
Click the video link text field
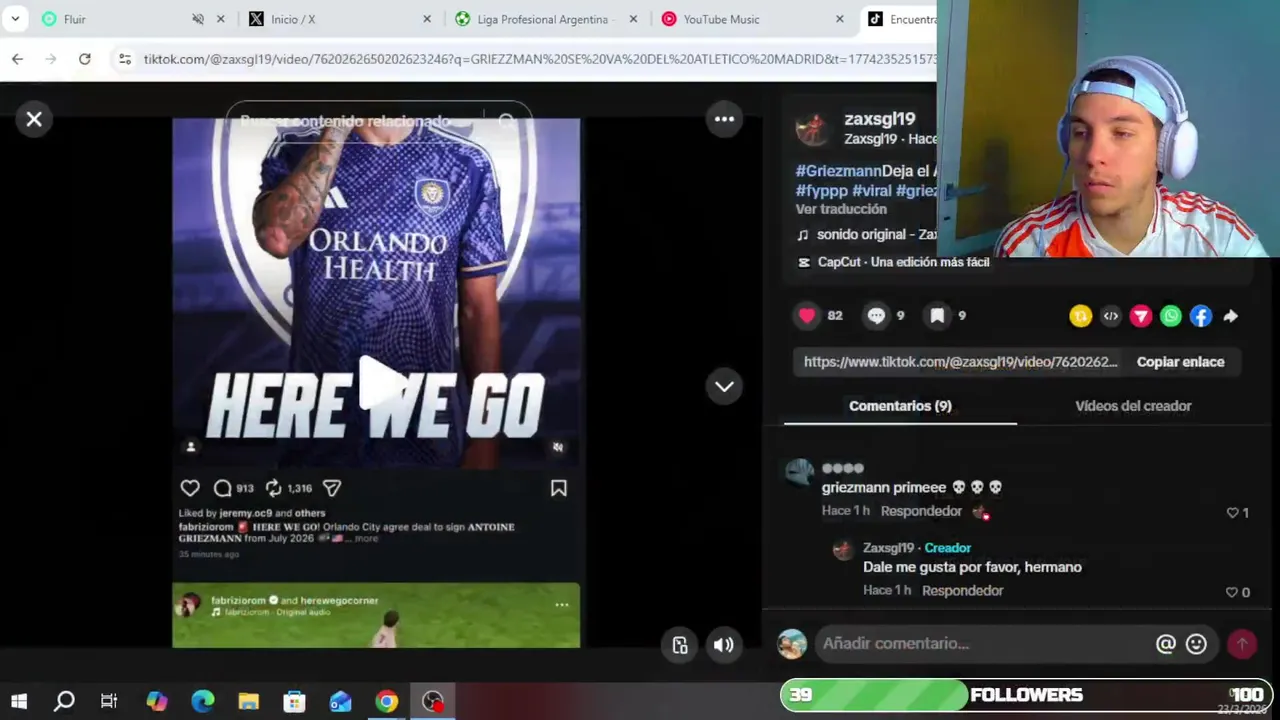960,362
